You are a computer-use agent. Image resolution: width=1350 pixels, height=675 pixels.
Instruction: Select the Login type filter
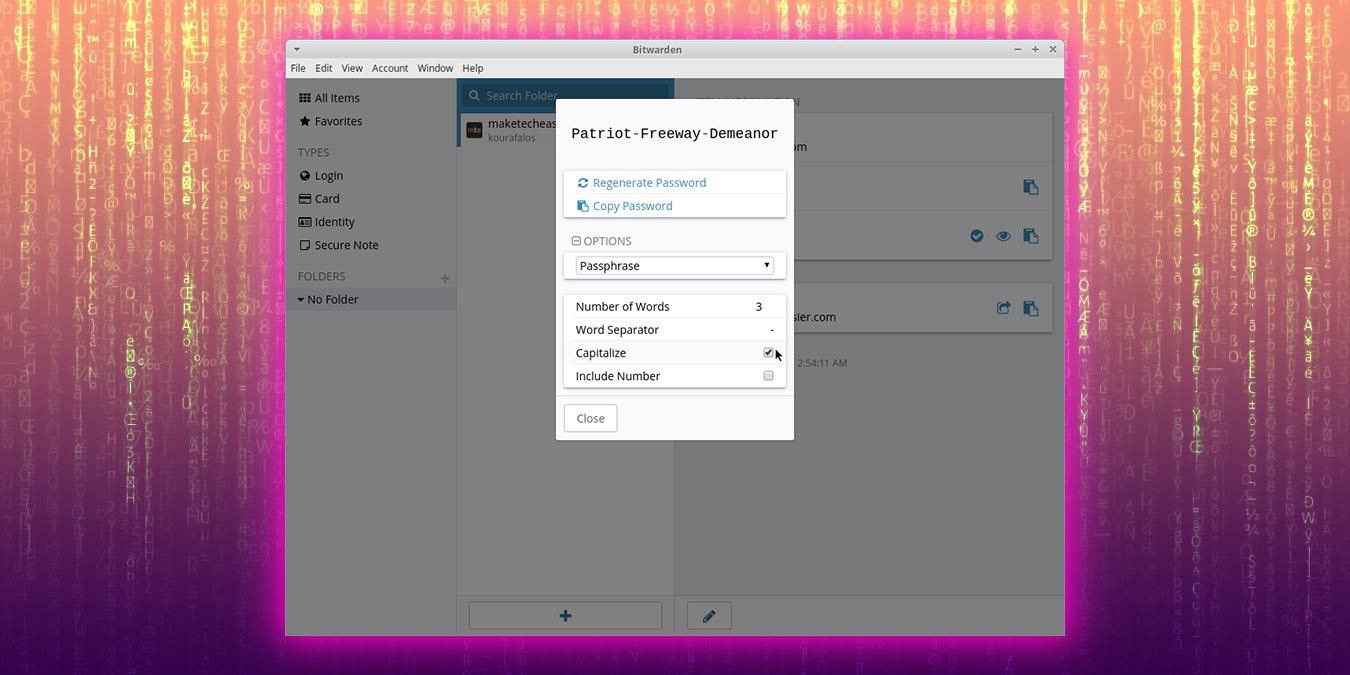click(x=327, y=175)
